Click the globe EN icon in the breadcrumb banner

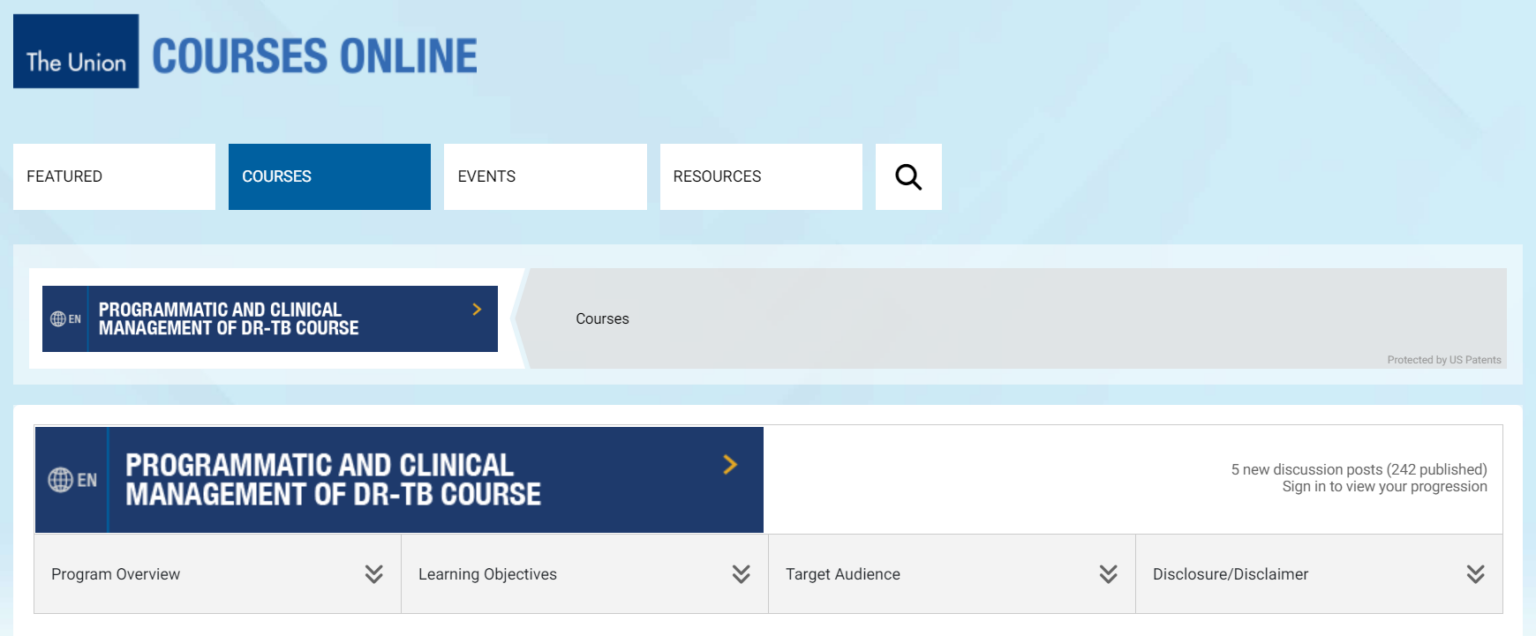click(60, 318)
